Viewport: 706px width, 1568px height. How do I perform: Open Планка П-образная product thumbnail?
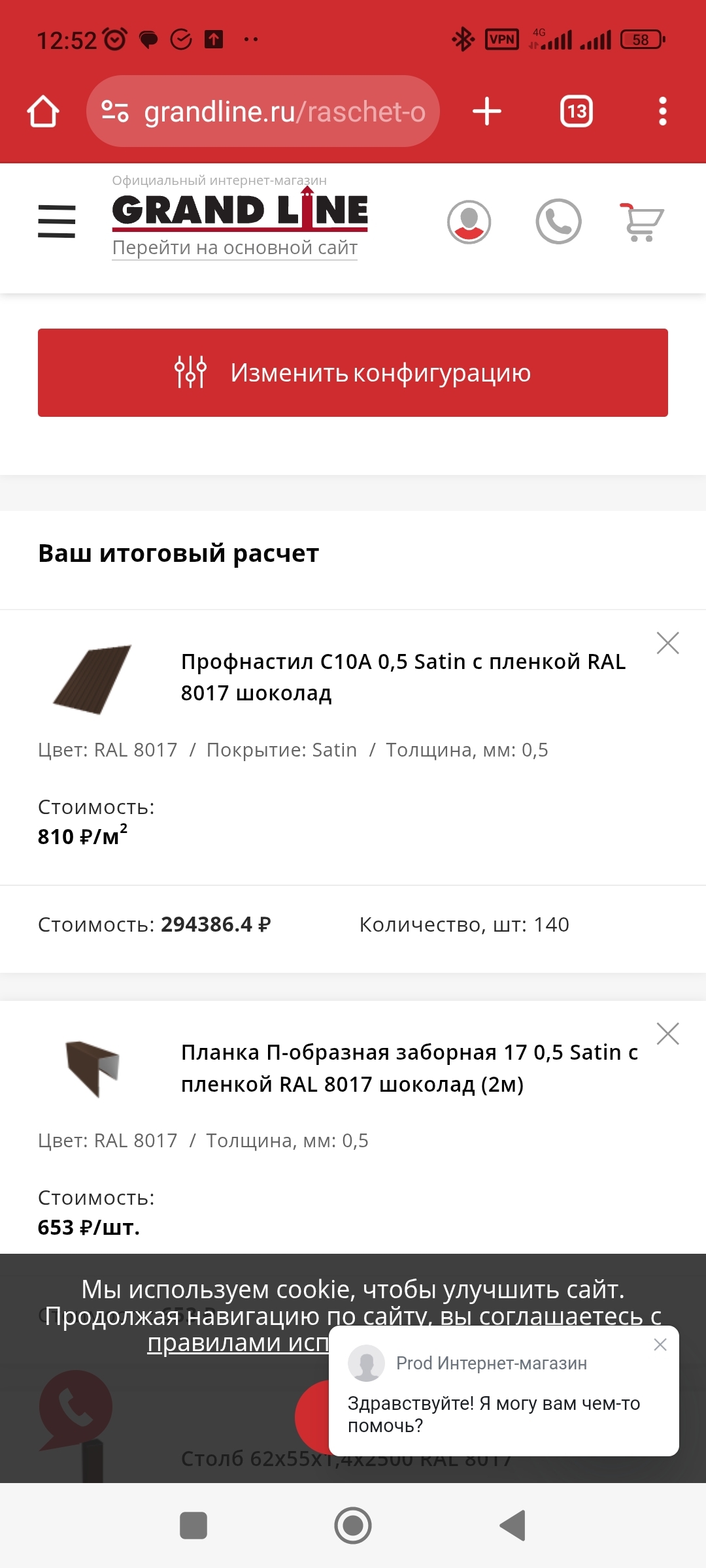coord(92,1069)
